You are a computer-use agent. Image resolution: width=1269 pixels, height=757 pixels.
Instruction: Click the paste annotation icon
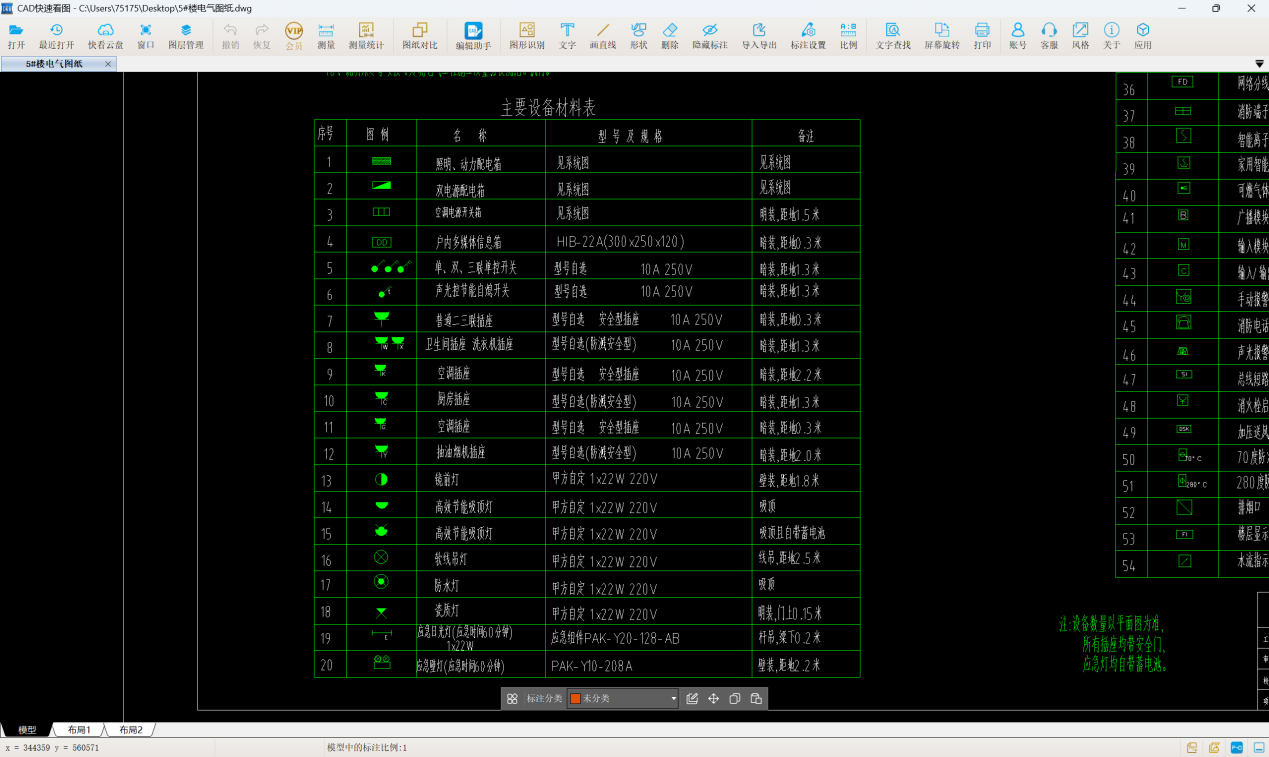point(756,699)
